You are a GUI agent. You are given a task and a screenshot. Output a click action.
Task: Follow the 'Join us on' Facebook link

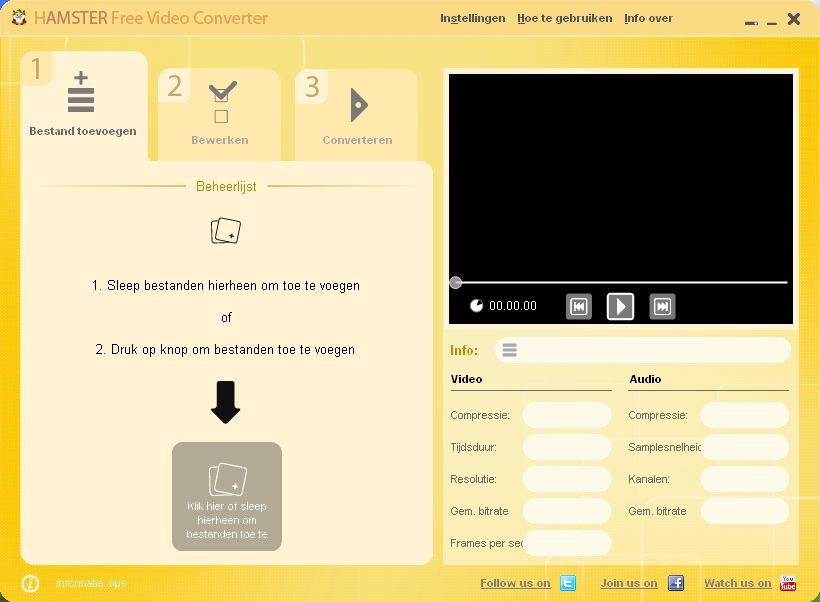pos(628,583)
